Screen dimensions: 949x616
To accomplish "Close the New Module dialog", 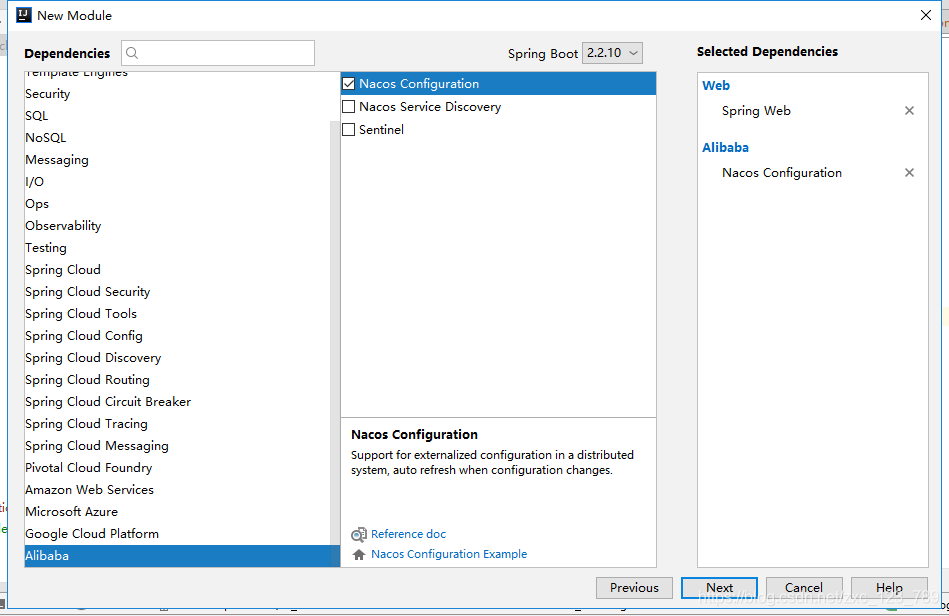I will coord(926,15).
